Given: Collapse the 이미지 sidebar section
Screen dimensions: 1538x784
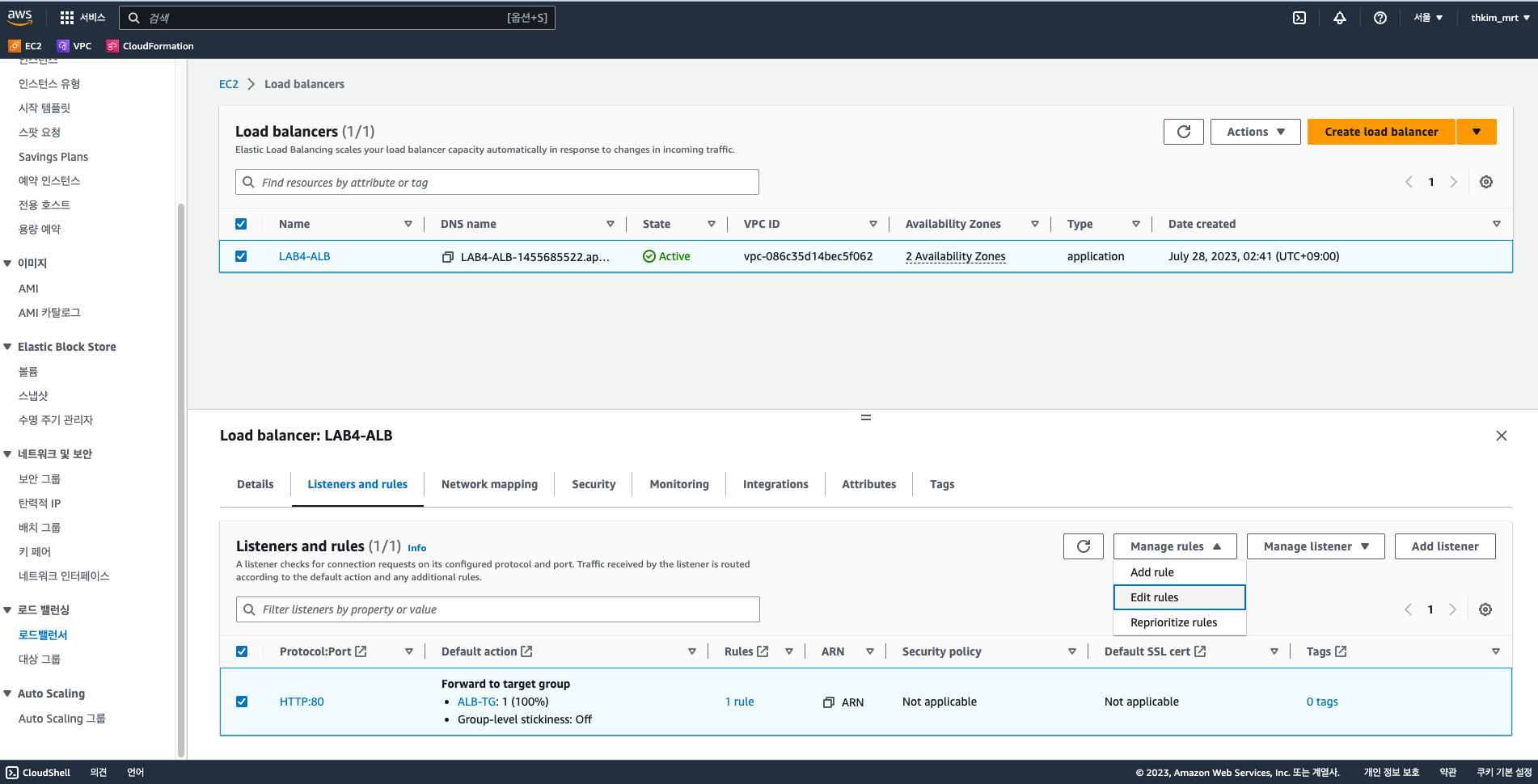Looking at the screenshot, I should 7,263.
